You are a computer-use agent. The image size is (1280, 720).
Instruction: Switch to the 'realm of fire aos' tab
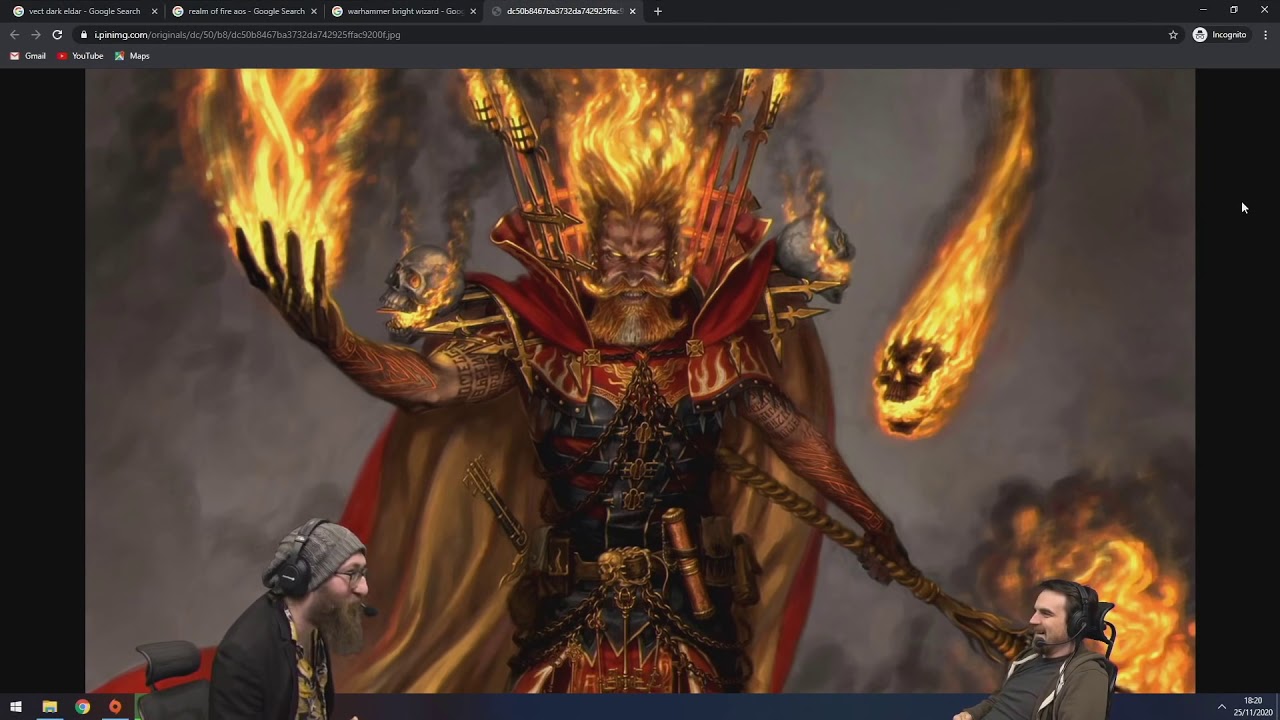tap(244, 11)
